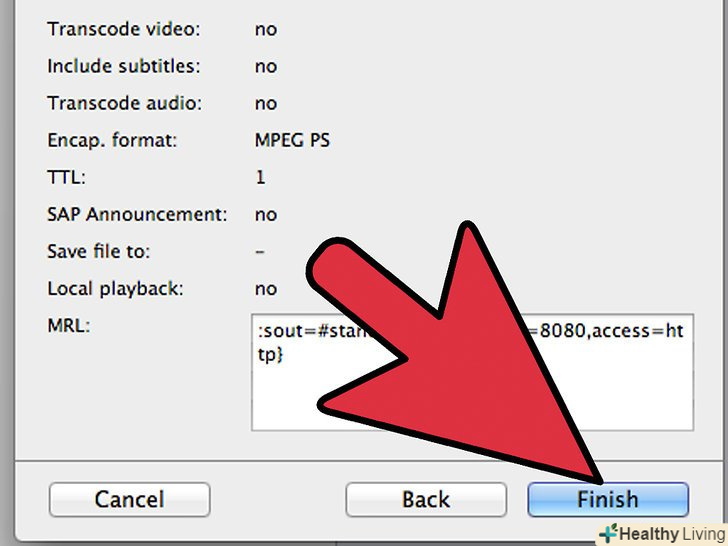Focus the MRL text box

click(472, 372)
